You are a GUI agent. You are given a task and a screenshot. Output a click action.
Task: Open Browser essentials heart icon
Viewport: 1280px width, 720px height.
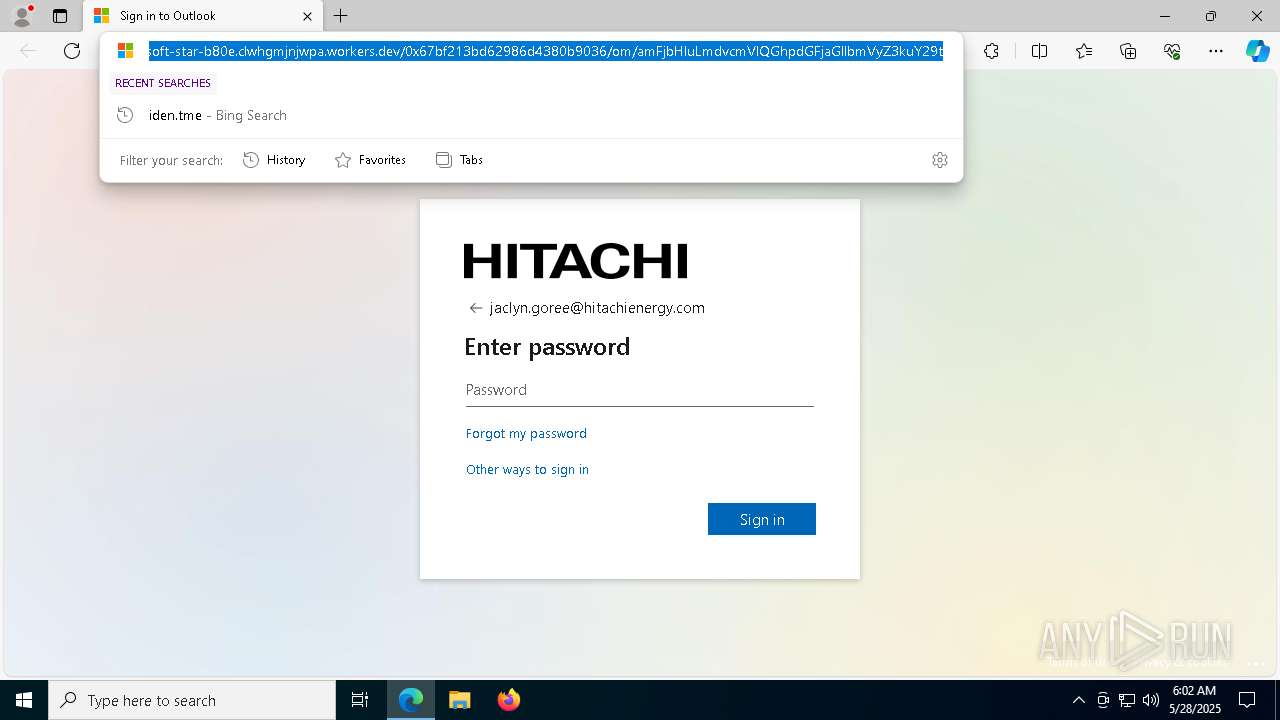tap(1172, 51)
